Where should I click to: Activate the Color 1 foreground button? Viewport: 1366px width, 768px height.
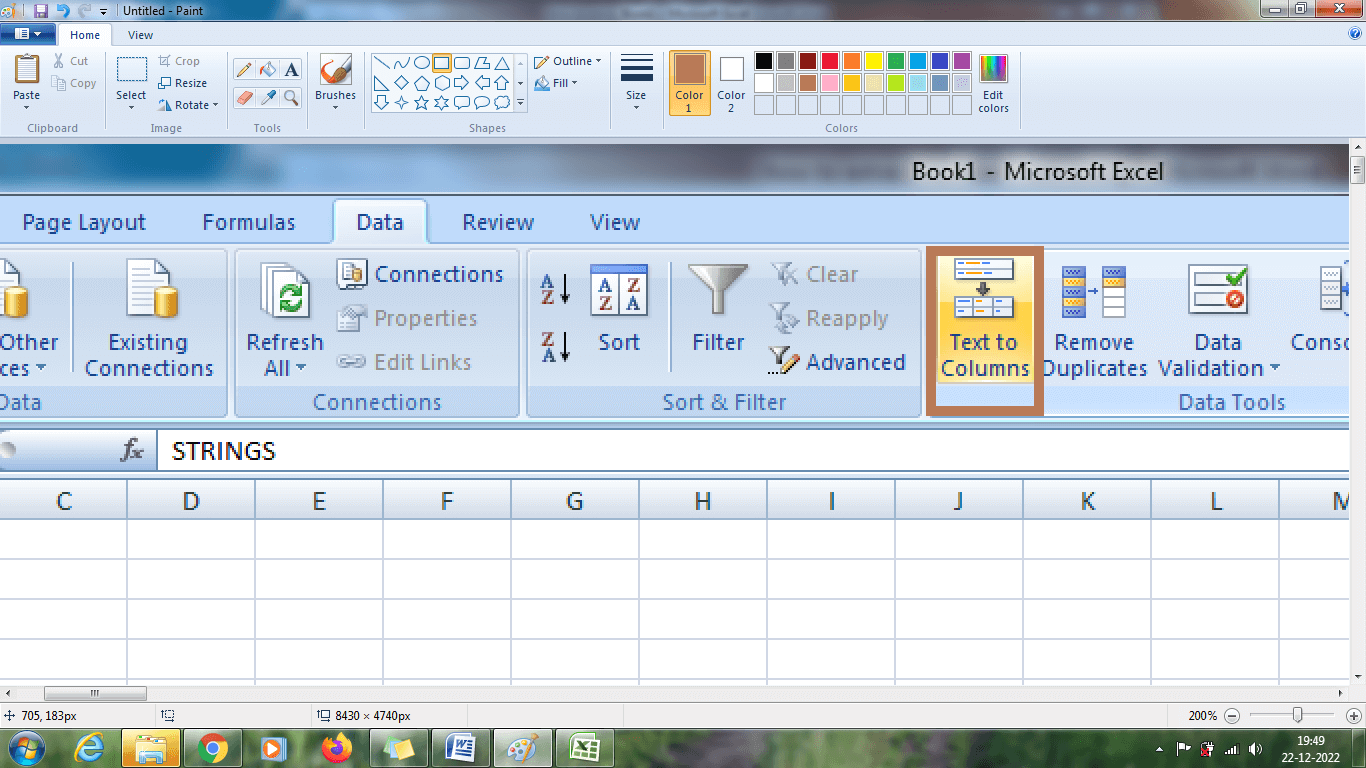[689, 84]
